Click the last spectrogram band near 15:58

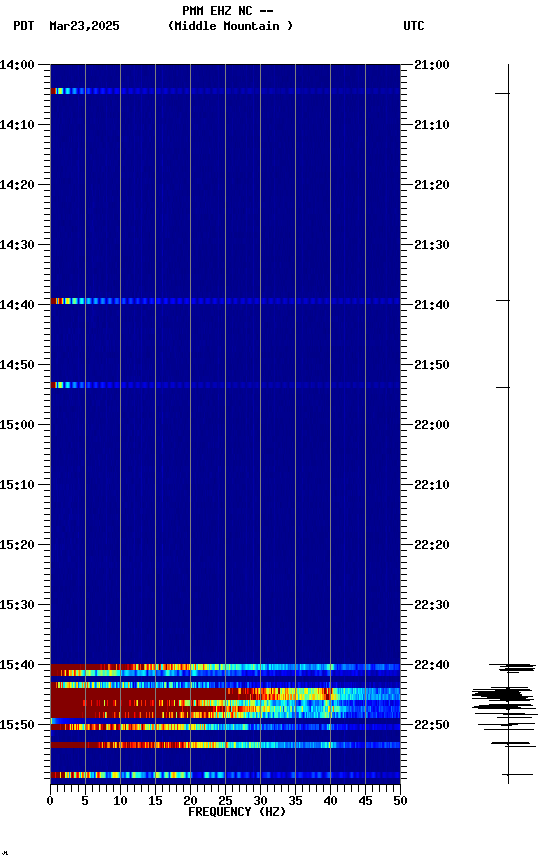(x=225, y=775)
